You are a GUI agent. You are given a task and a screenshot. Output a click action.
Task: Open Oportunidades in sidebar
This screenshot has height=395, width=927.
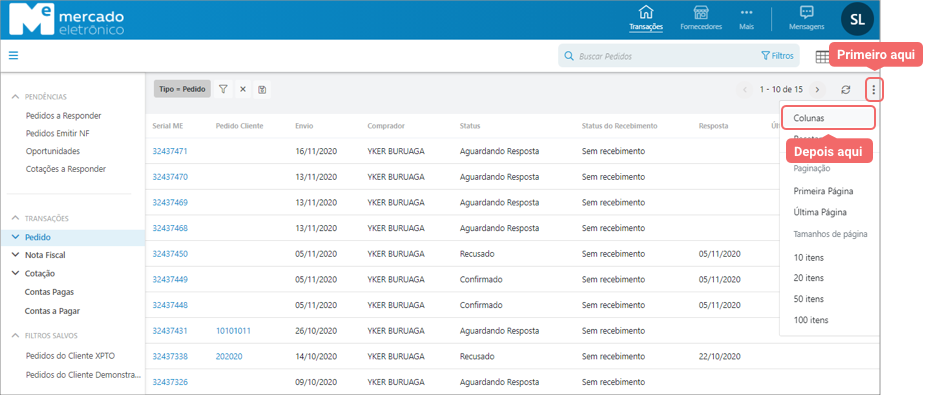coord(53,151)
